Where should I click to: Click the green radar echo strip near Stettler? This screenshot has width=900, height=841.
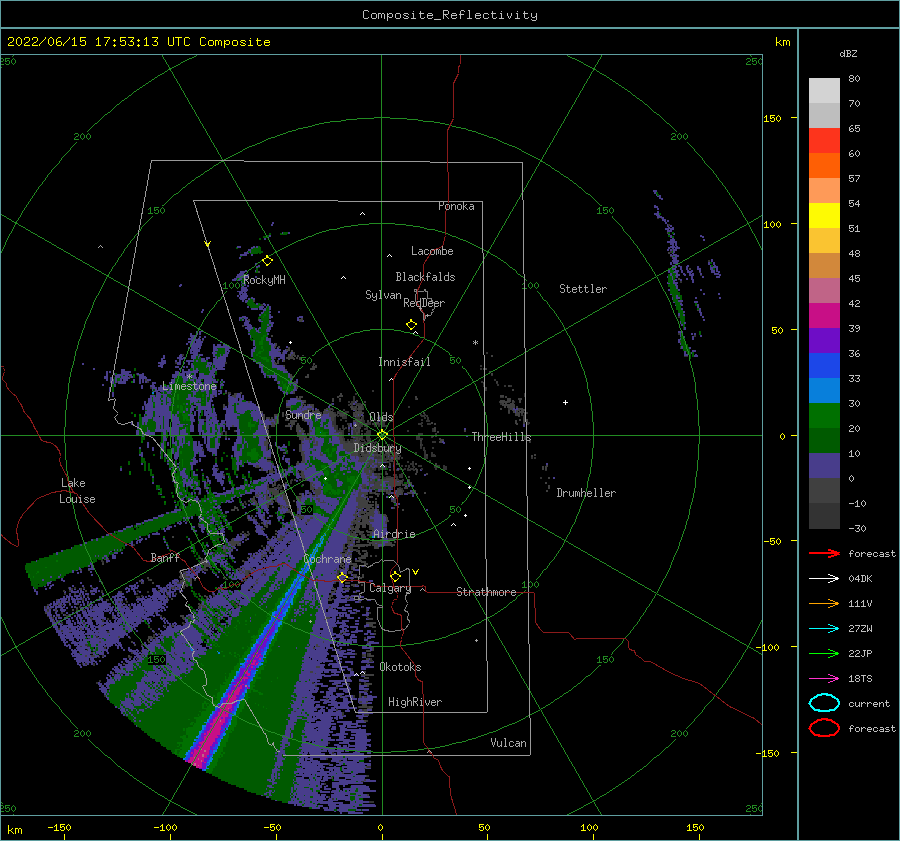pos(678,307)
